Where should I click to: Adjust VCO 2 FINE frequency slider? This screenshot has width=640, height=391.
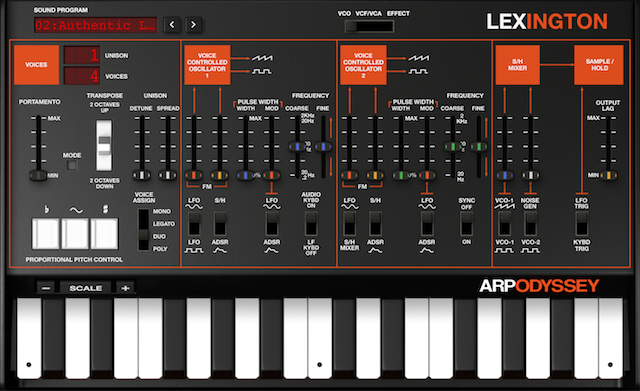[x=478, y=147]
